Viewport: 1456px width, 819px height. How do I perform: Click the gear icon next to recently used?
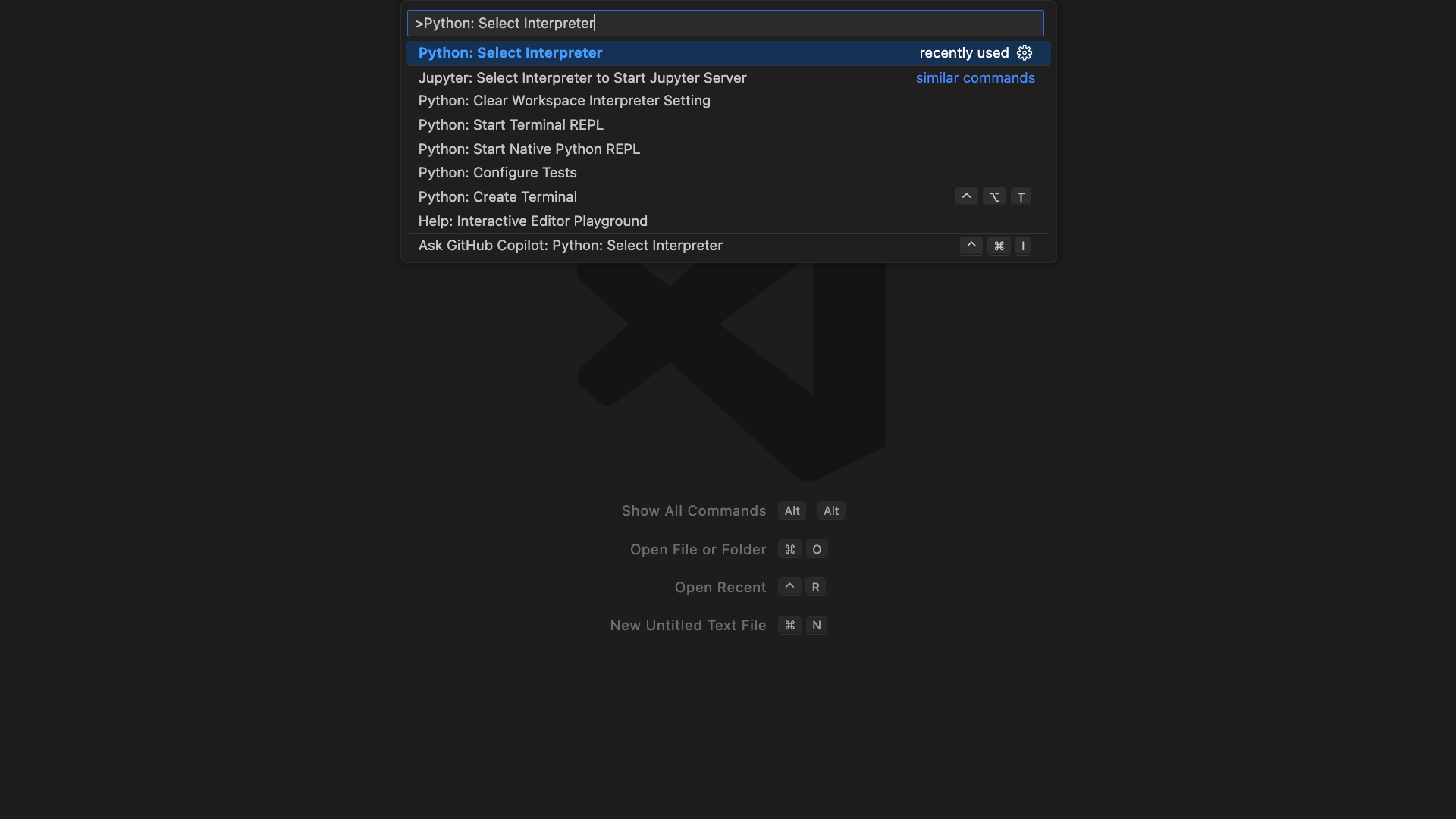[1025, 53]
